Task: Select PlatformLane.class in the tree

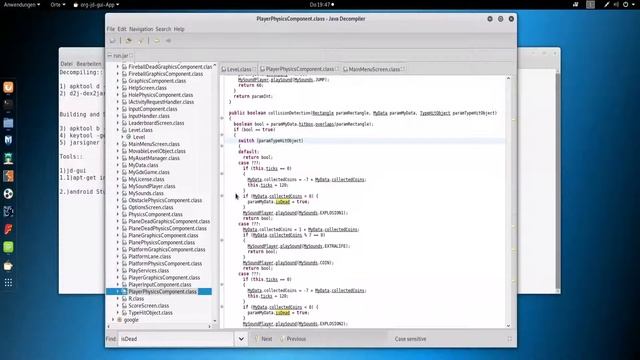Action: [149, 256]
